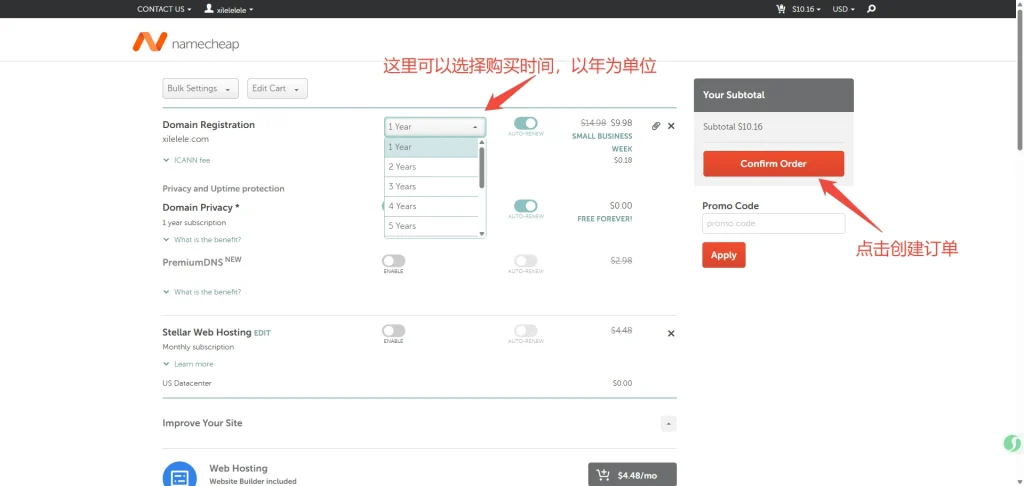Viewport: 1024px width, 486px height.
Task: Click the shopping cart icon in top bar
Action: pyautogui.click(x=780, y=9)
